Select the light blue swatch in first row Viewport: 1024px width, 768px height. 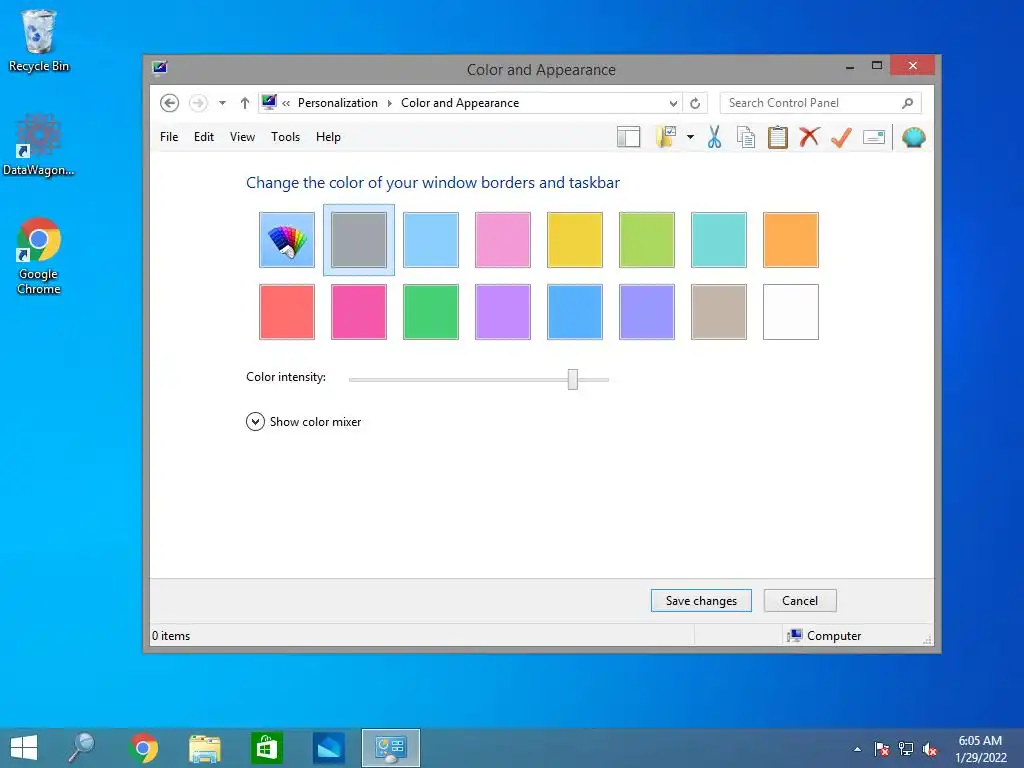431,240
